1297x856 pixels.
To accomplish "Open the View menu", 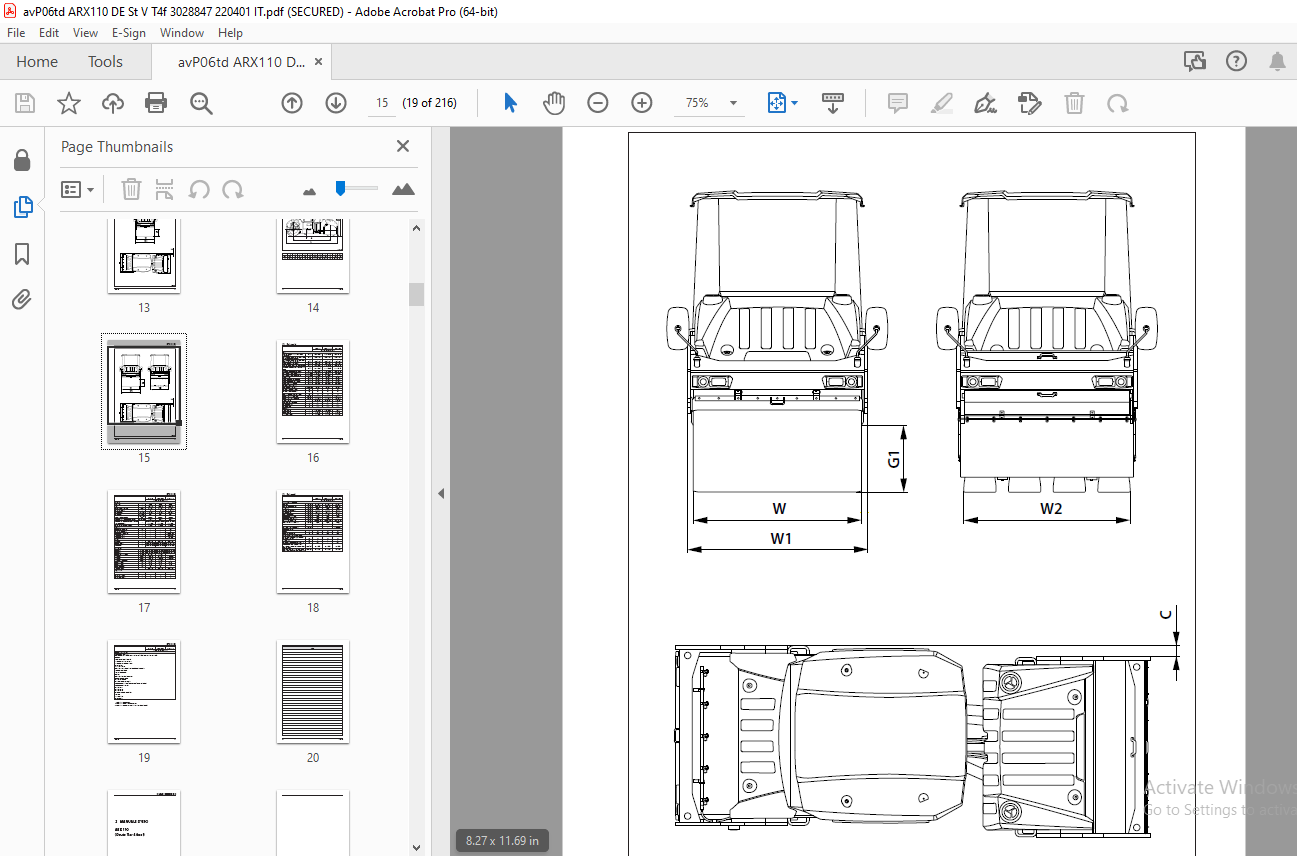I will [x=85, y=33].
